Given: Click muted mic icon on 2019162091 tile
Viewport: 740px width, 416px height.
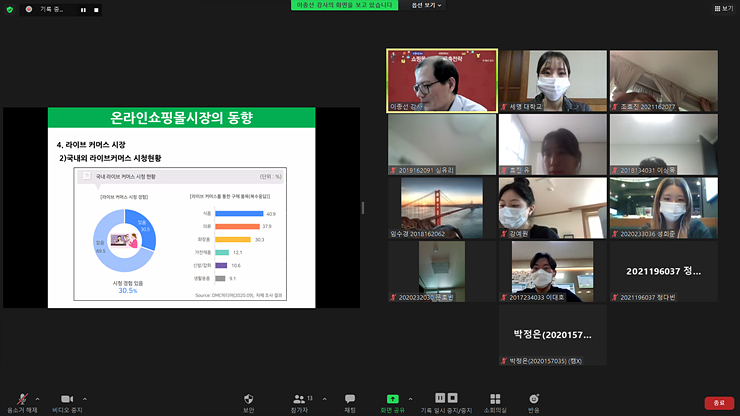Looking at the screenshot, I should coord(393,170).
